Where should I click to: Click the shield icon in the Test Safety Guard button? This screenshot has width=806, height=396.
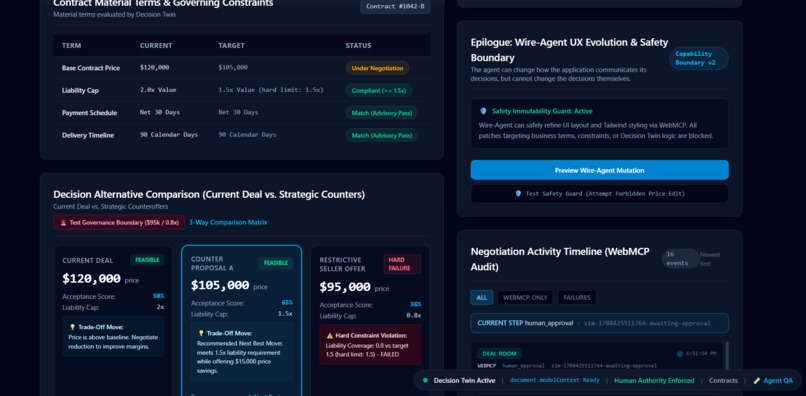coord(518,194)
